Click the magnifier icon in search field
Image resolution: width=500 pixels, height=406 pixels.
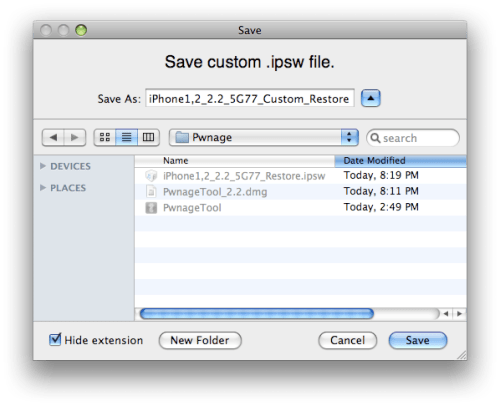375,138
